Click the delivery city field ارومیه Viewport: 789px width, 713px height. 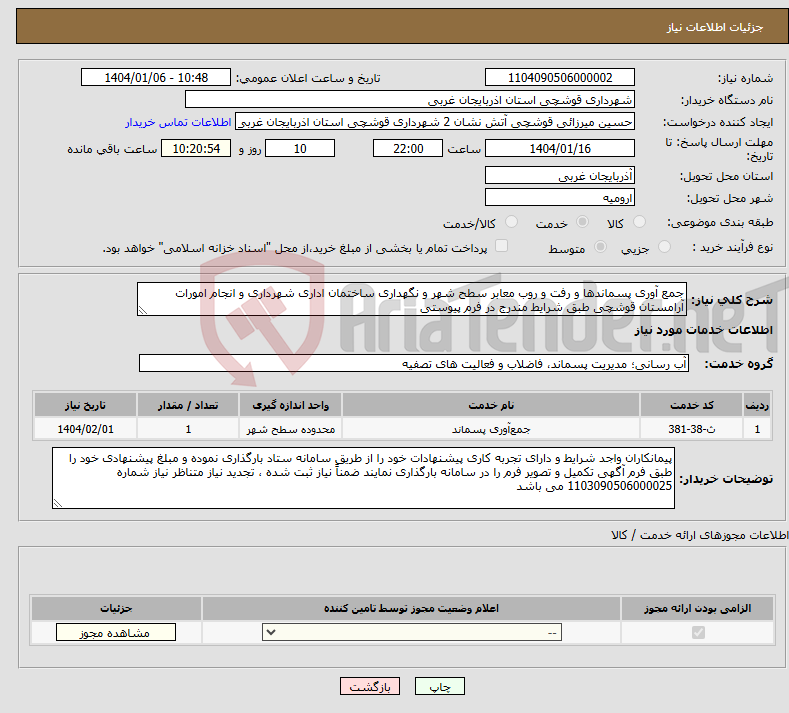pos(560,197)
